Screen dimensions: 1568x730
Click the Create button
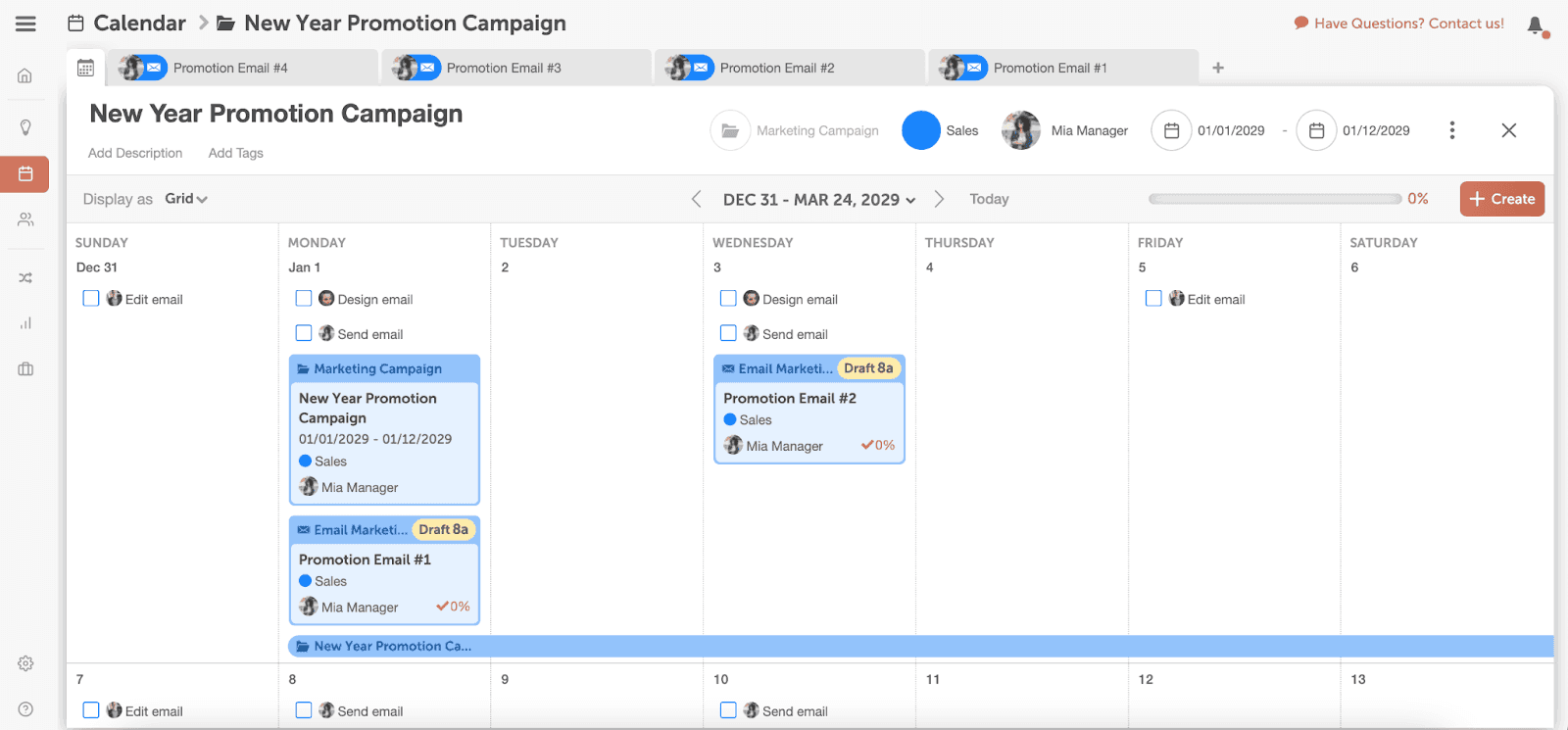tap(1502, 199)
